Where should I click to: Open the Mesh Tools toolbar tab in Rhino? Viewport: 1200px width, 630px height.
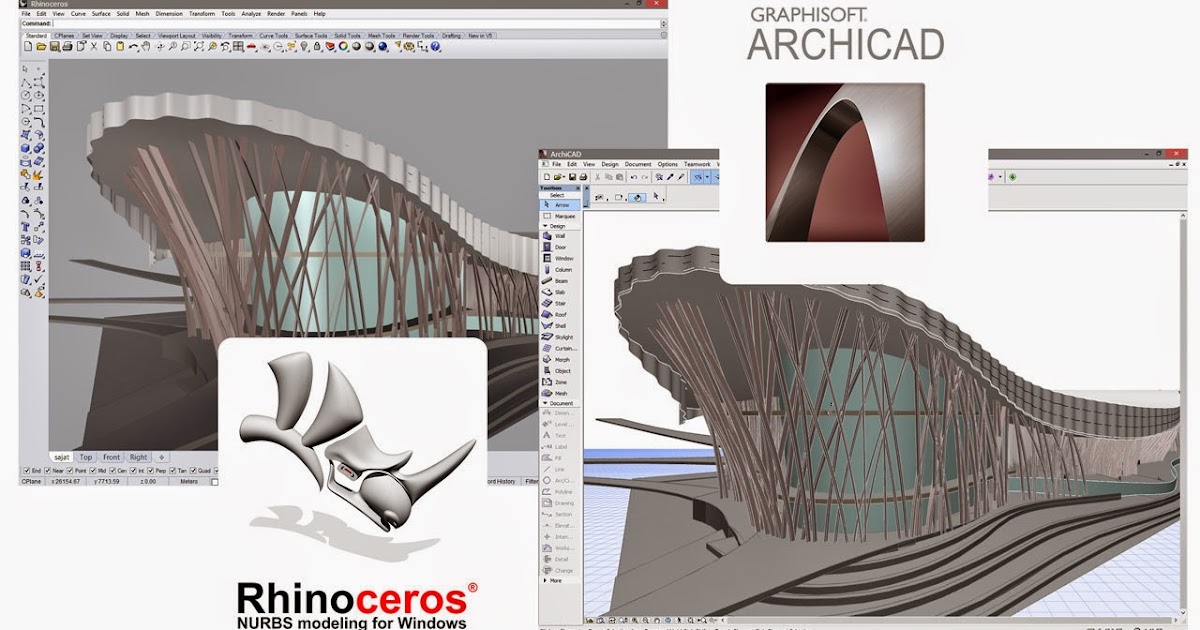[381, 35]
